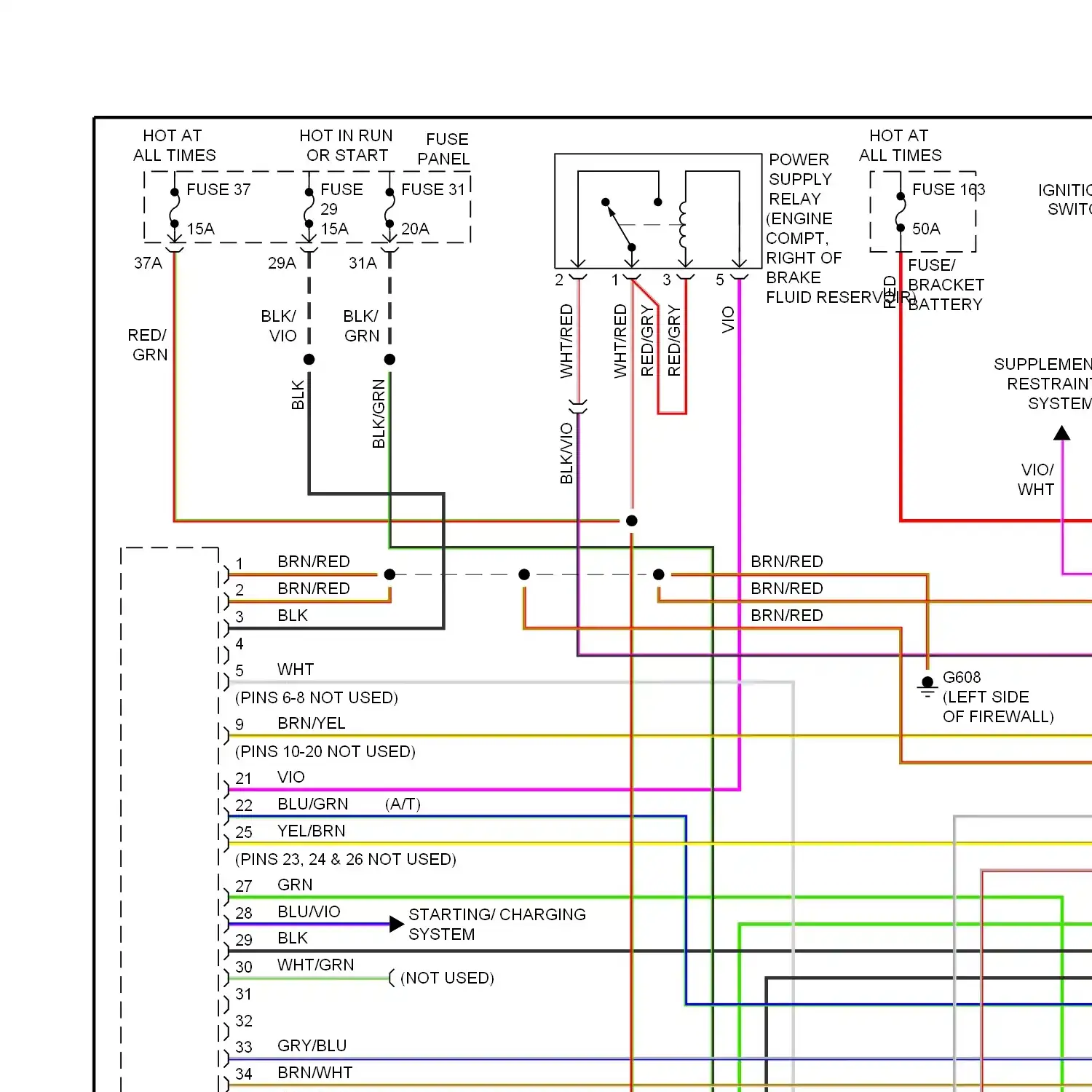Select the "FUSE 31" label
This screenshot has width=1092, height=1092.
(x=433, y=190)
